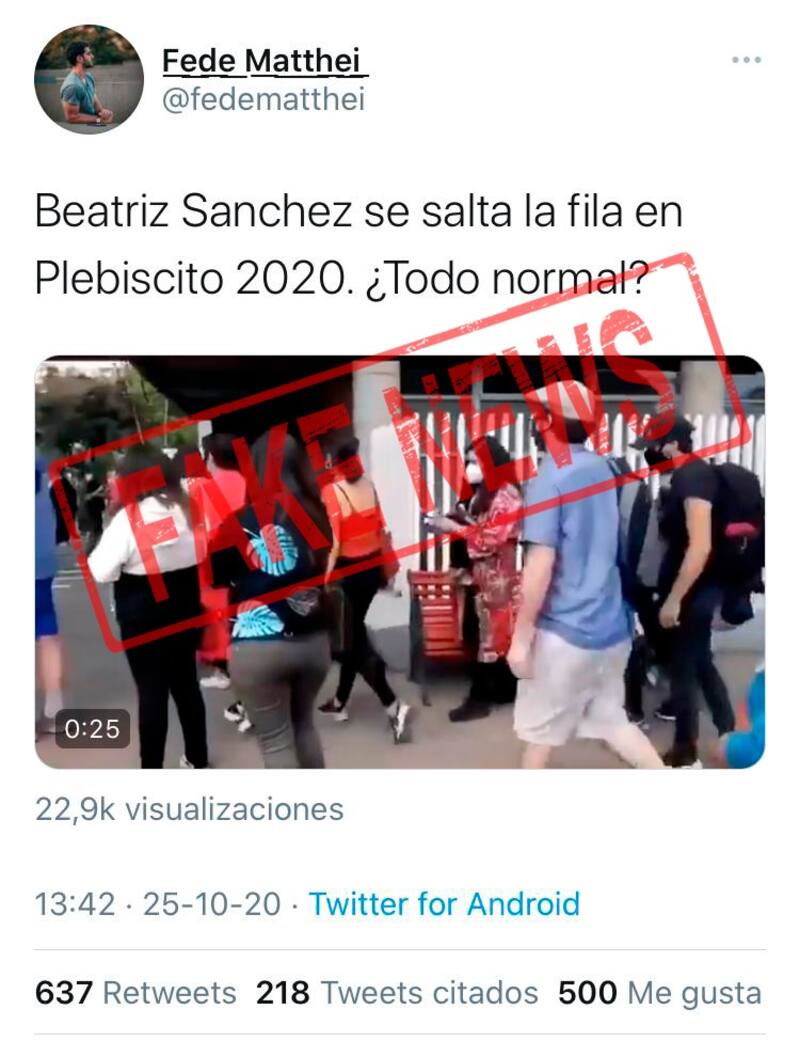Show the 218 Tweets citados list
800x1041 pixels.
pos(397,994)
